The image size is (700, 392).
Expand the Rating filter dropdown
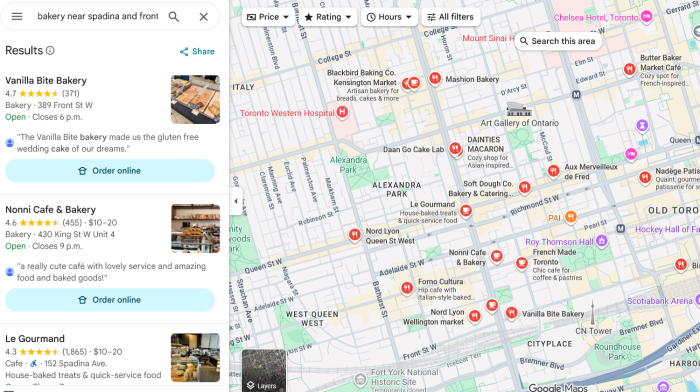(328, 17)
